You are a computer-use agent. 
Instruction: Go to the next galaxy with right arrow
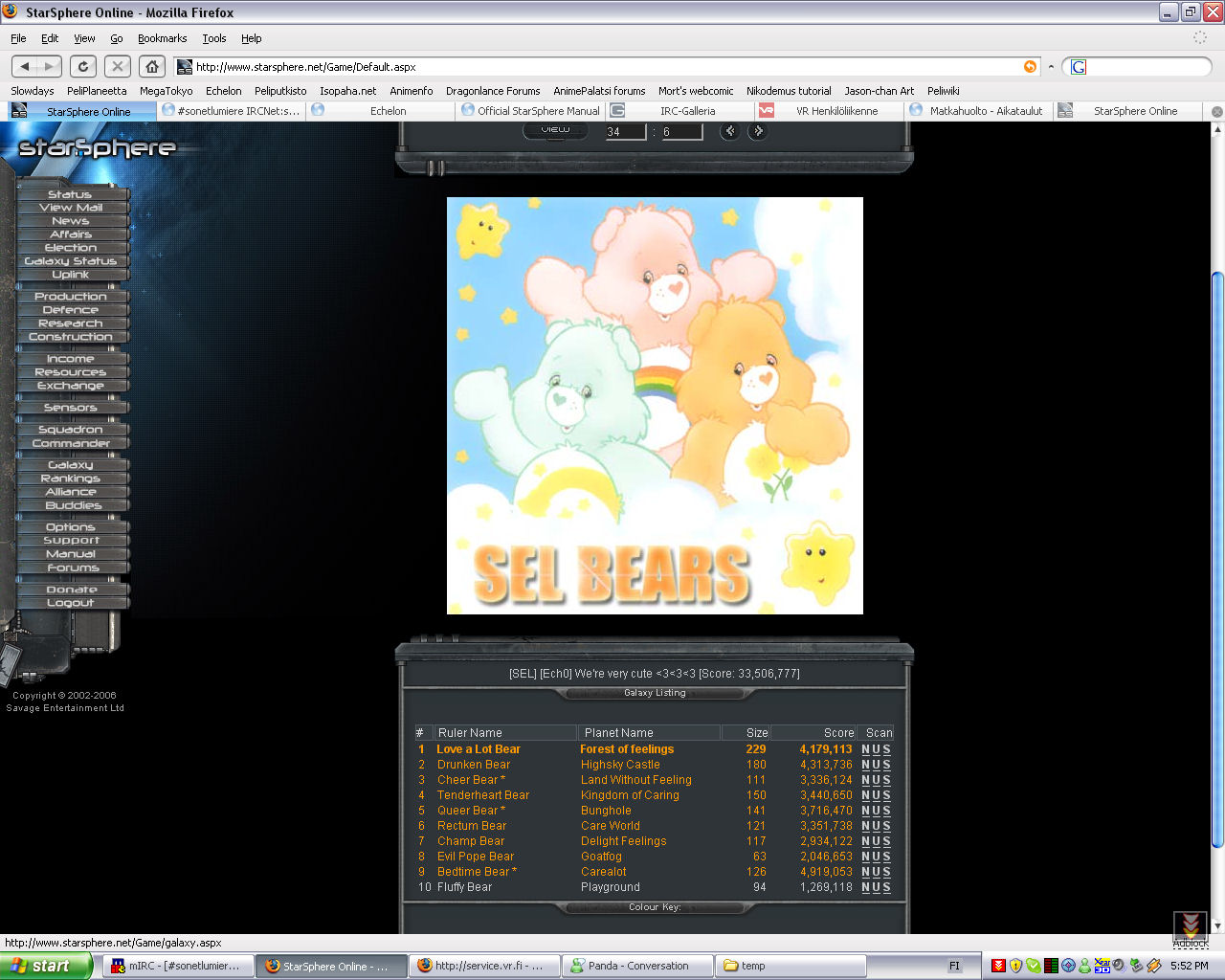pos(758,131)
